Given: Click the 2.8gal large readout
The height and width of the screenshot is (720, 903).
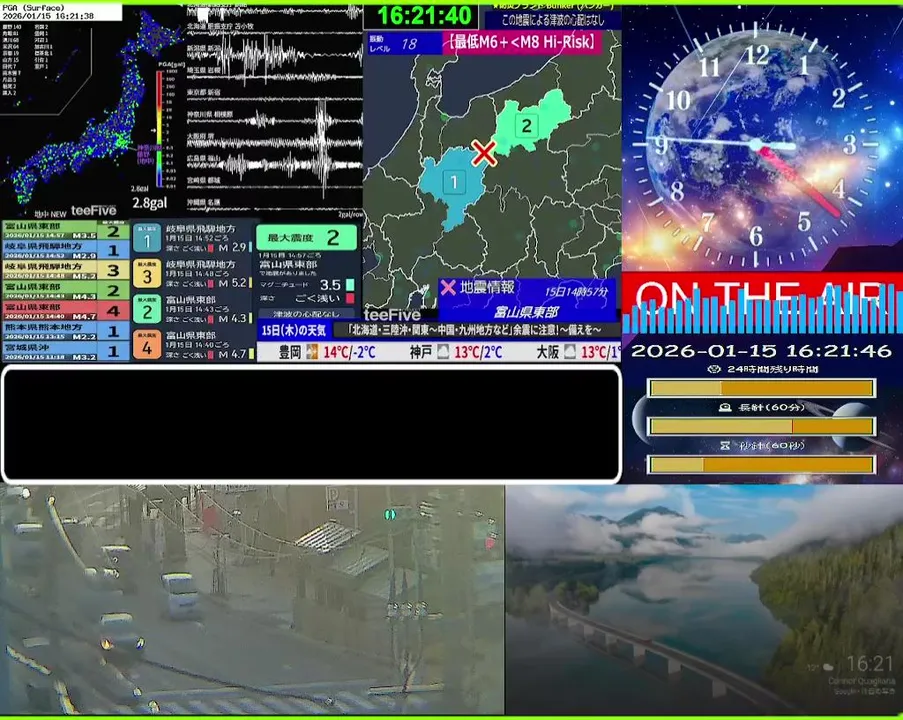Looking at the screenshot, I should [150, 203].
